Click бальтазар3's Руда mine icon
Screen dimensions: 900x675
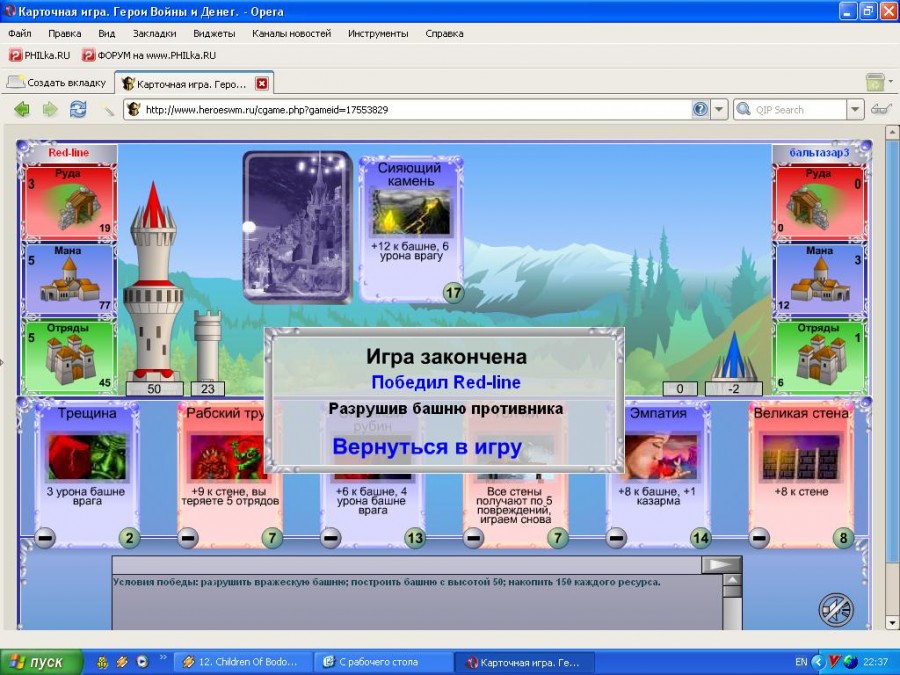tap(808, 208)
